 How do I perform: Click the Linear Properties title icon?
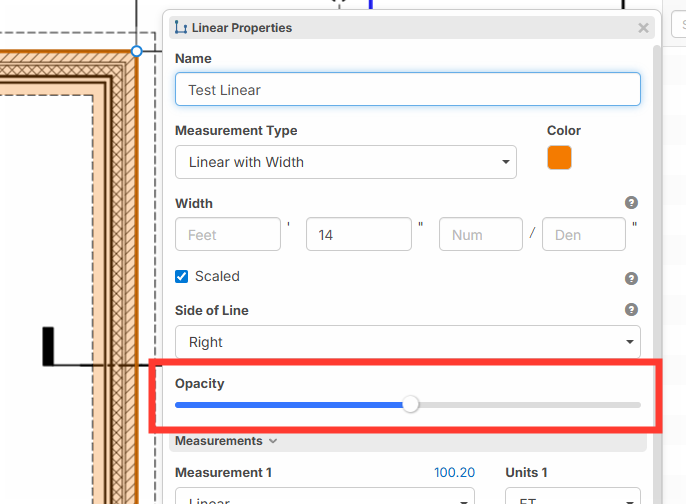180,28
